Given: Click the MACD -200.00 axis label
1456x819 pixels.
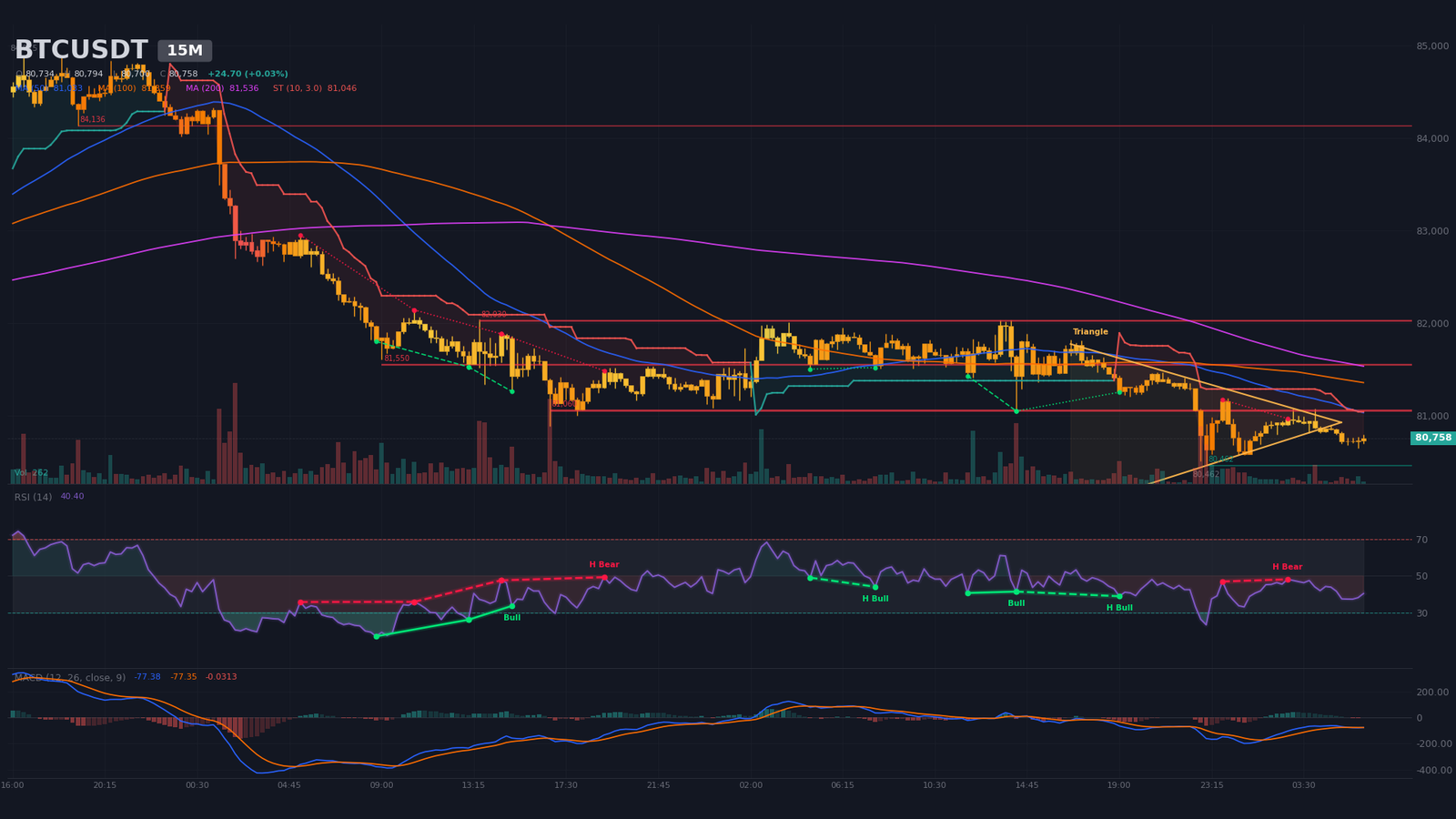Looking at the screenshot, I should [x=1434, y=743].
